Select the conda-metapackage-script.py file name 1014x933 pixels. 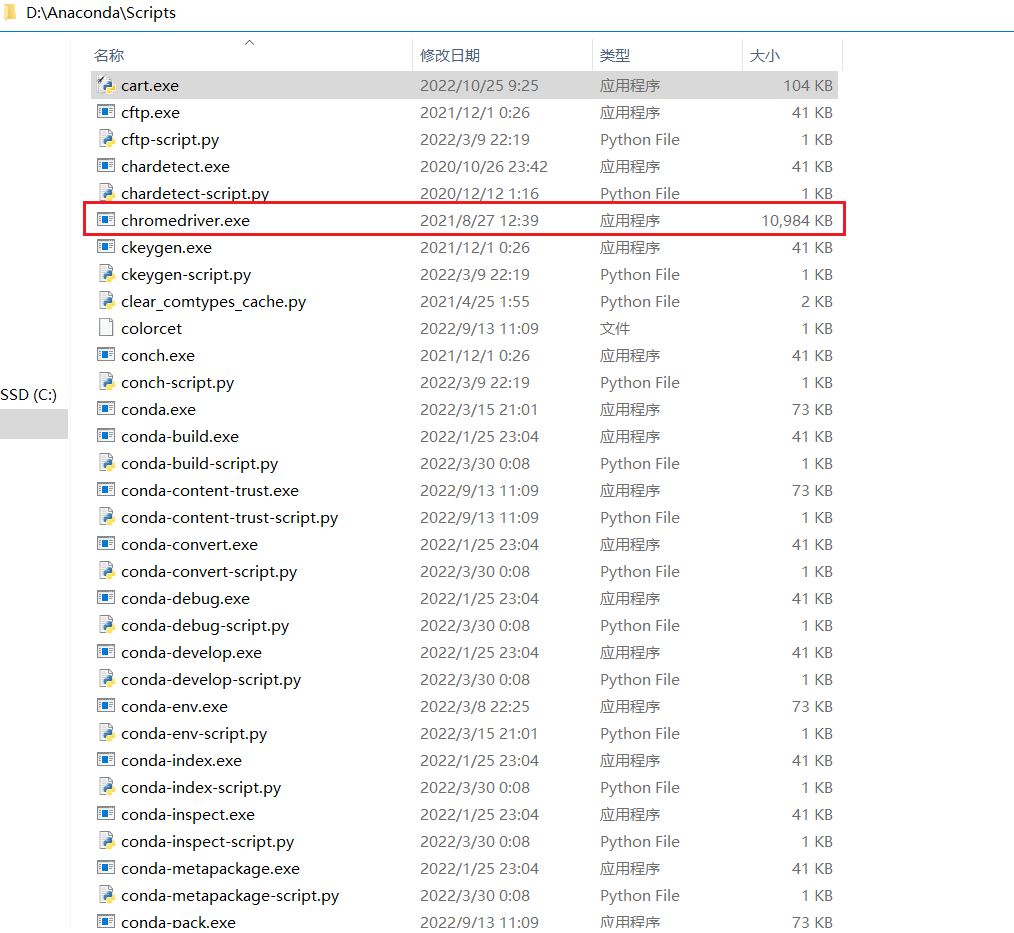(230, 896)
